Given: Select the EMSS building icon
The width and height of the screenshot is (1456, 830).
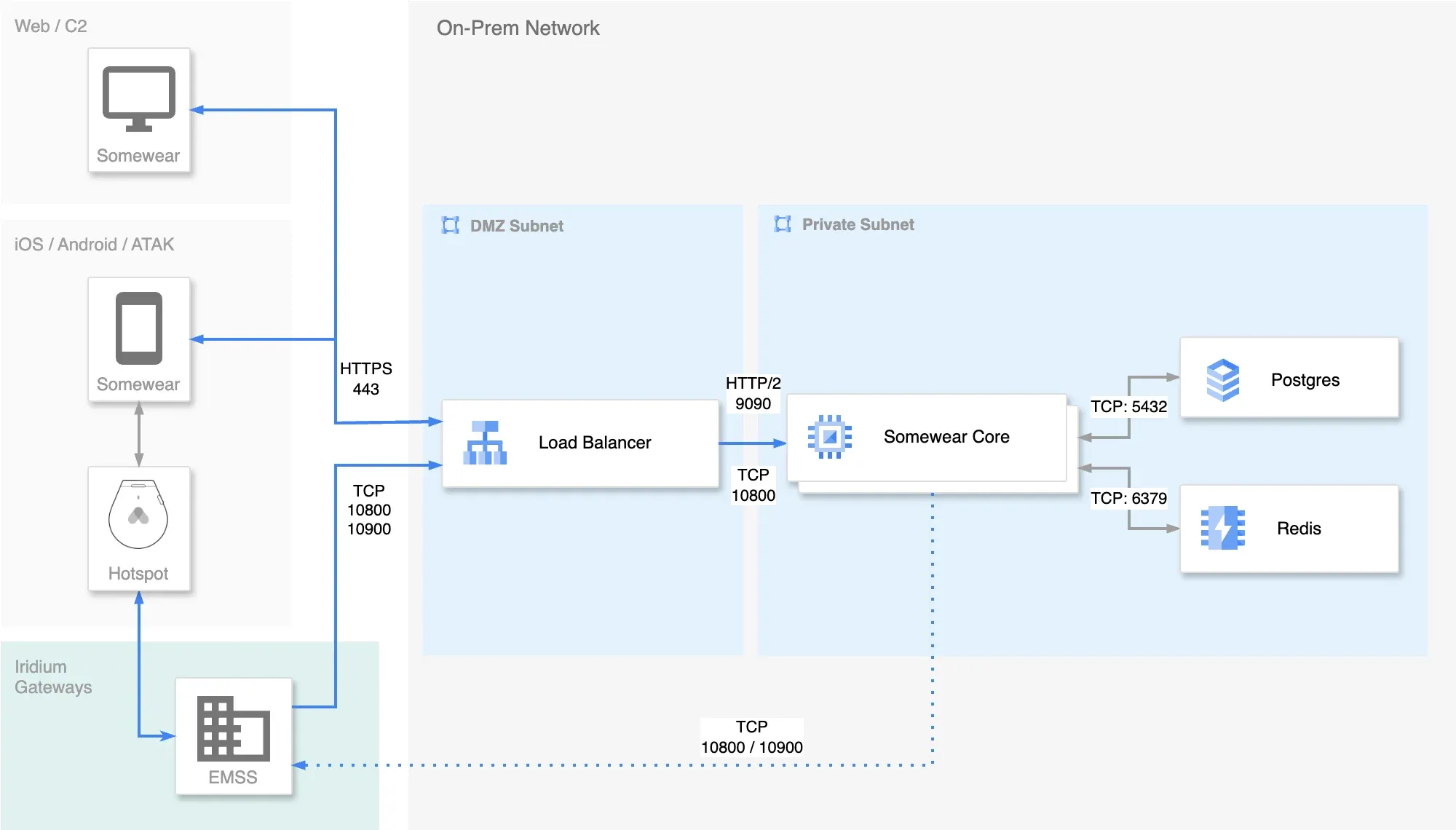Looking at the screenshot, I should tap(233, 728).
